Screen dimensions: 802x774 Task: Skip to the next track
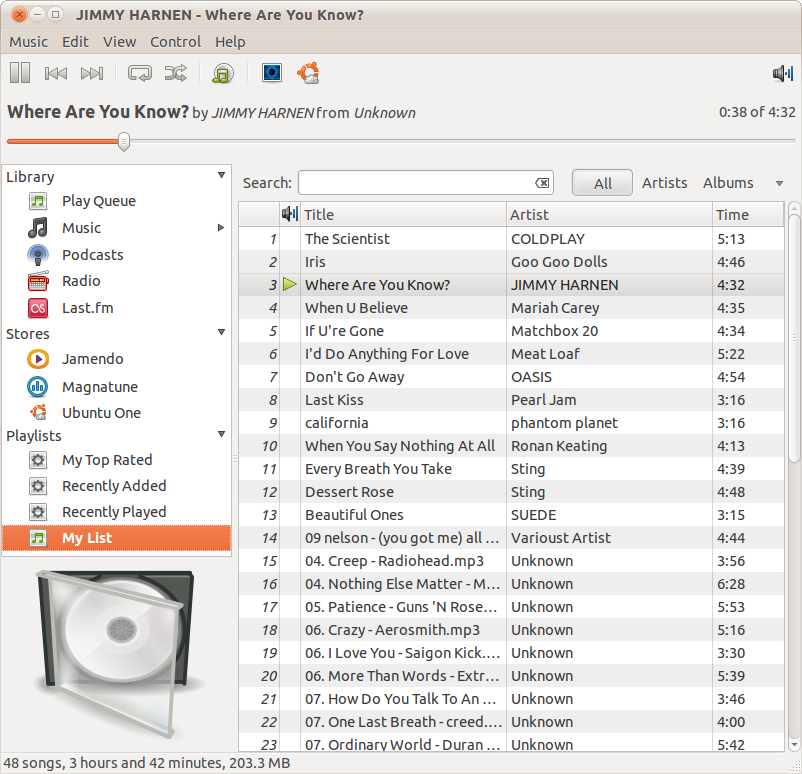[92, 73]
